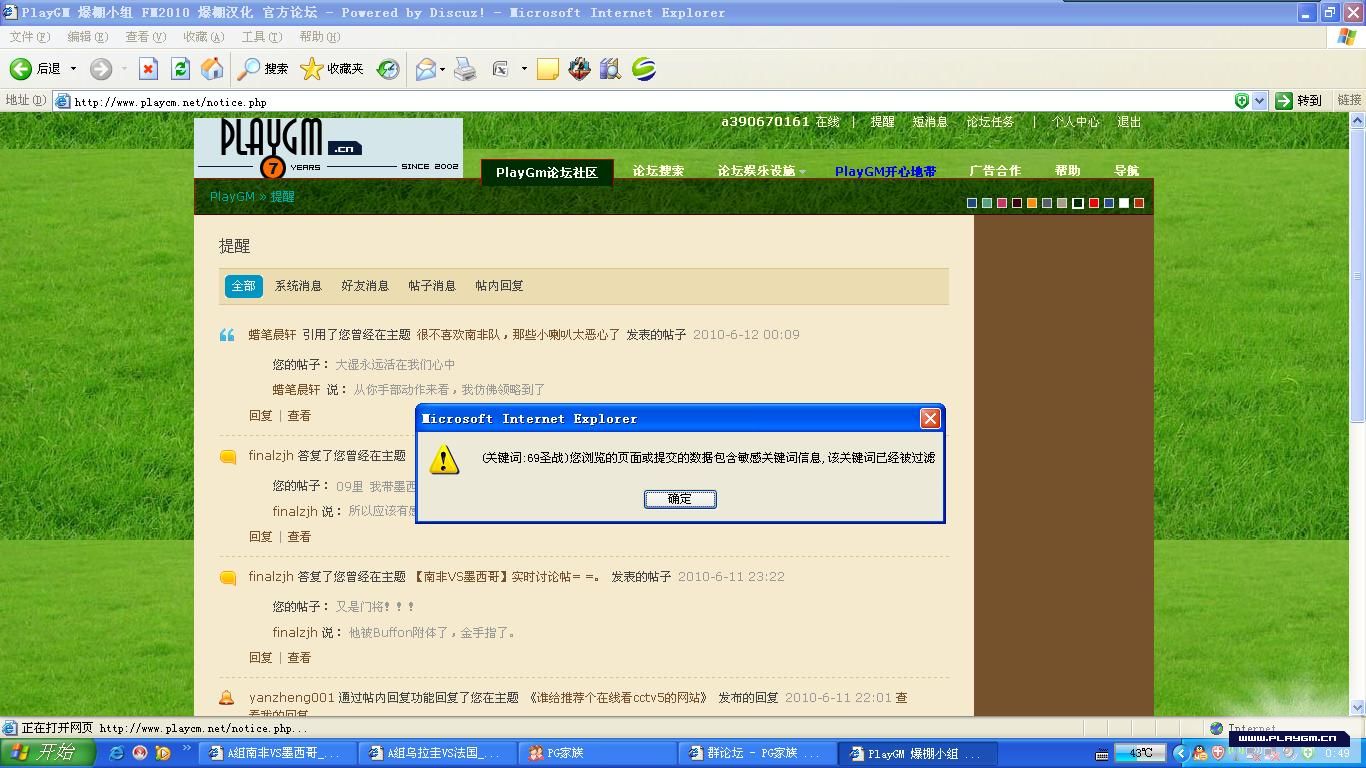Open the 工具(T) menu
Viewport: 1366px width, 768px height.
[261, 37]
